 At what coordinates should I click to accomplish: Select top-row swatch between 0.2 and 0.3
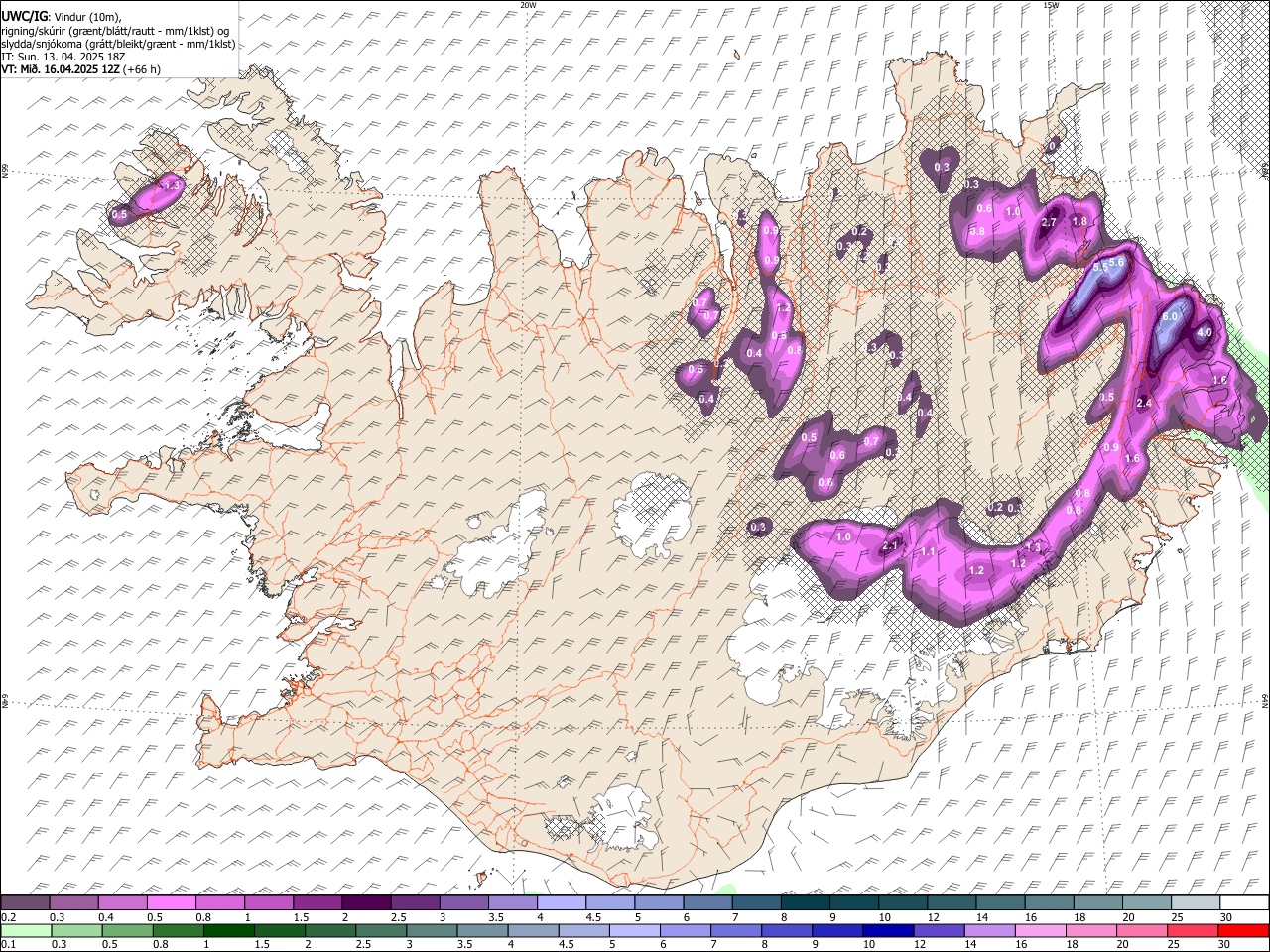click(25, 903)
